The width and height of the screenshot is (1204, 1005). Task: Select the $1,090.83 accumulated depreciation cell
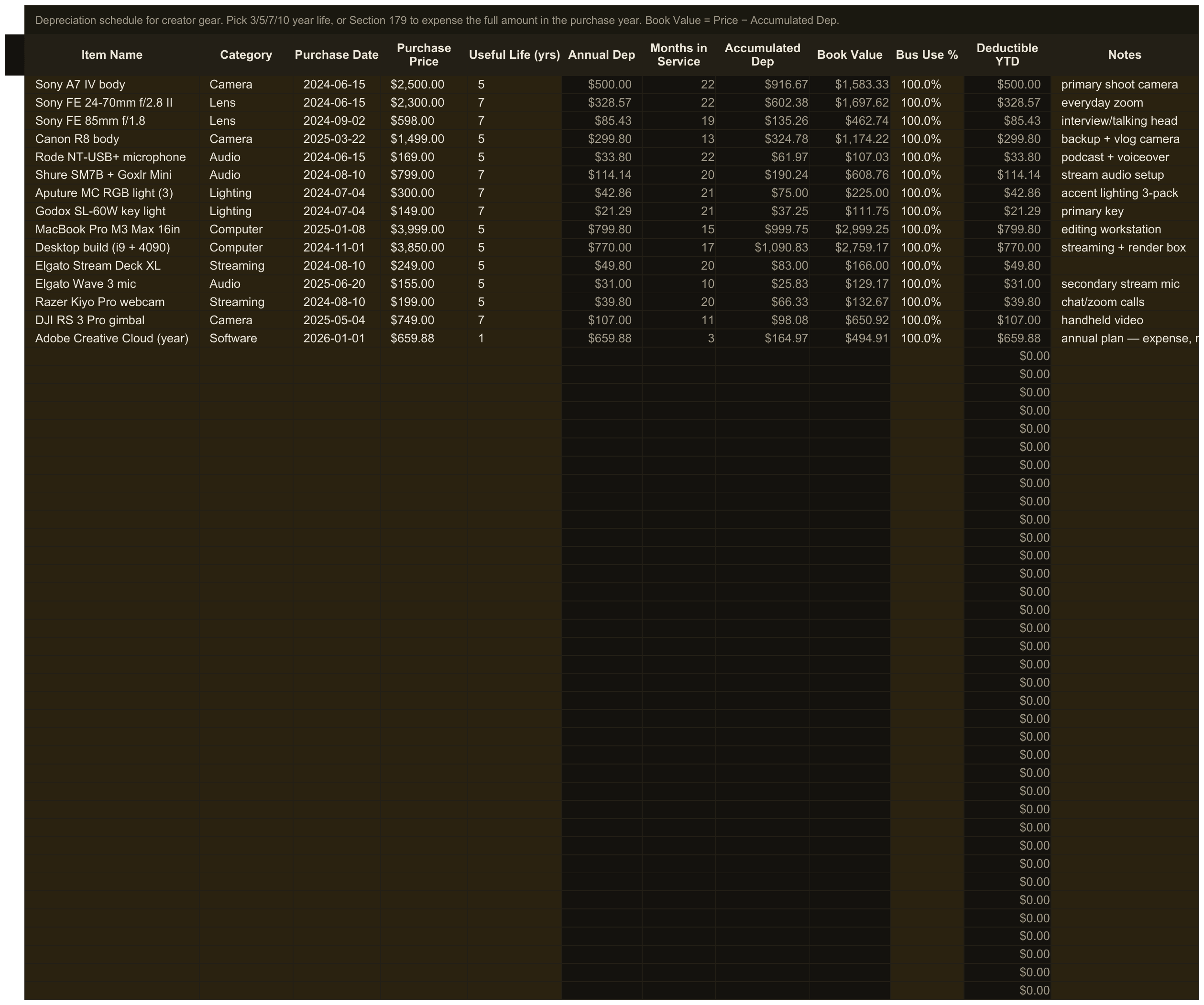(x=763, y=248)
